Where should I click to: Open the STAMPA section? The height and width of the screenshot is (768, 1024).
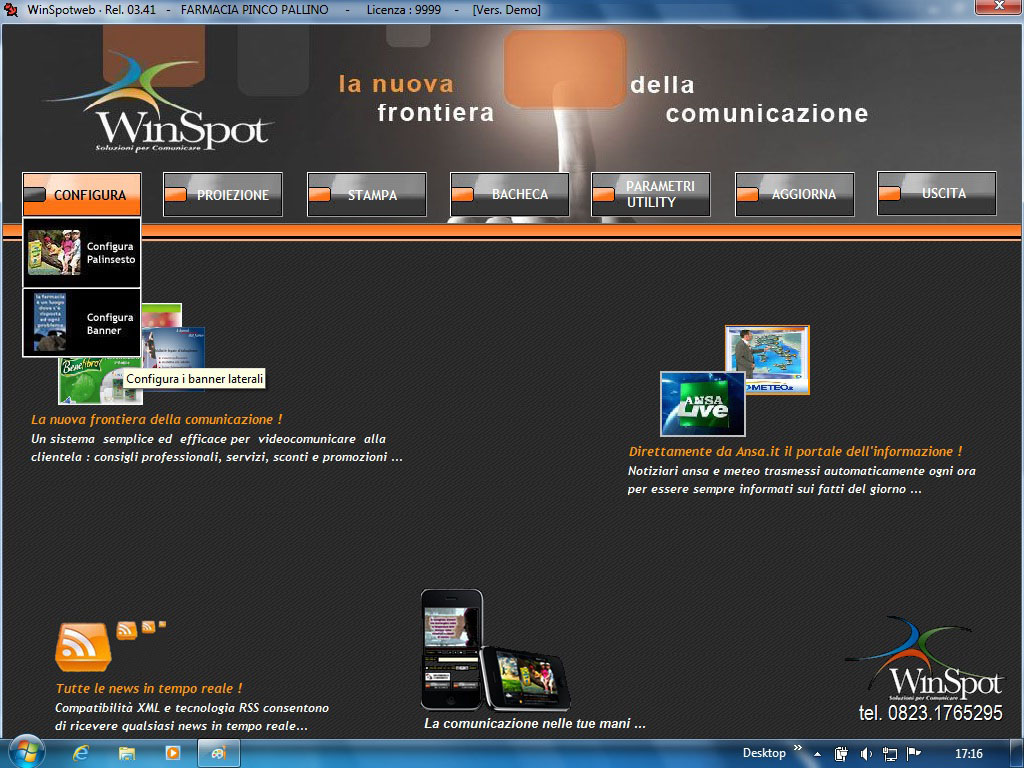pyautogui.click(x=367, y=195)
